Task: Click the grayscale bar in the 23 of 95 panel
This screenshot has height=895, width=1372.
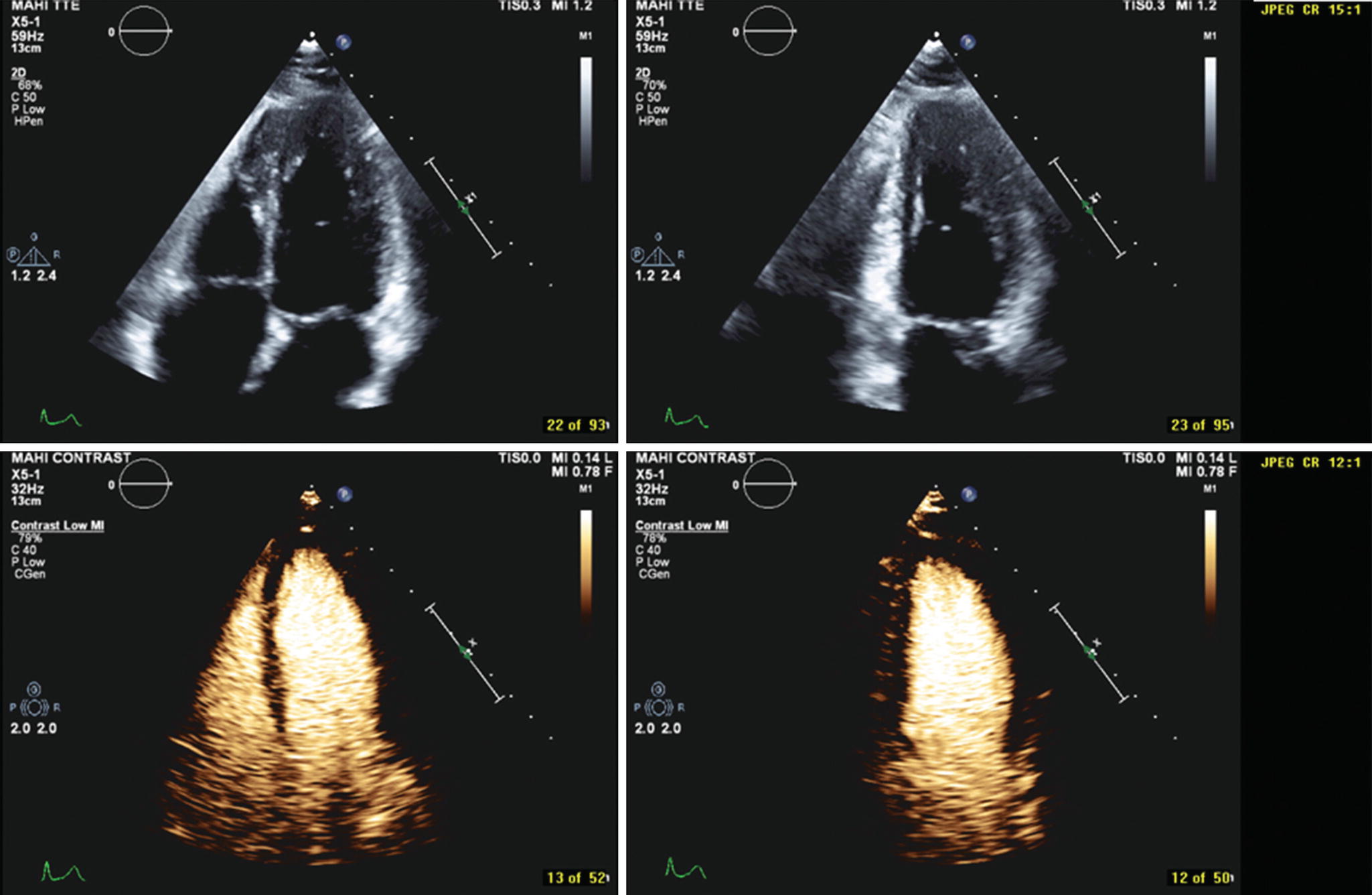Action: click(1210, 119)
